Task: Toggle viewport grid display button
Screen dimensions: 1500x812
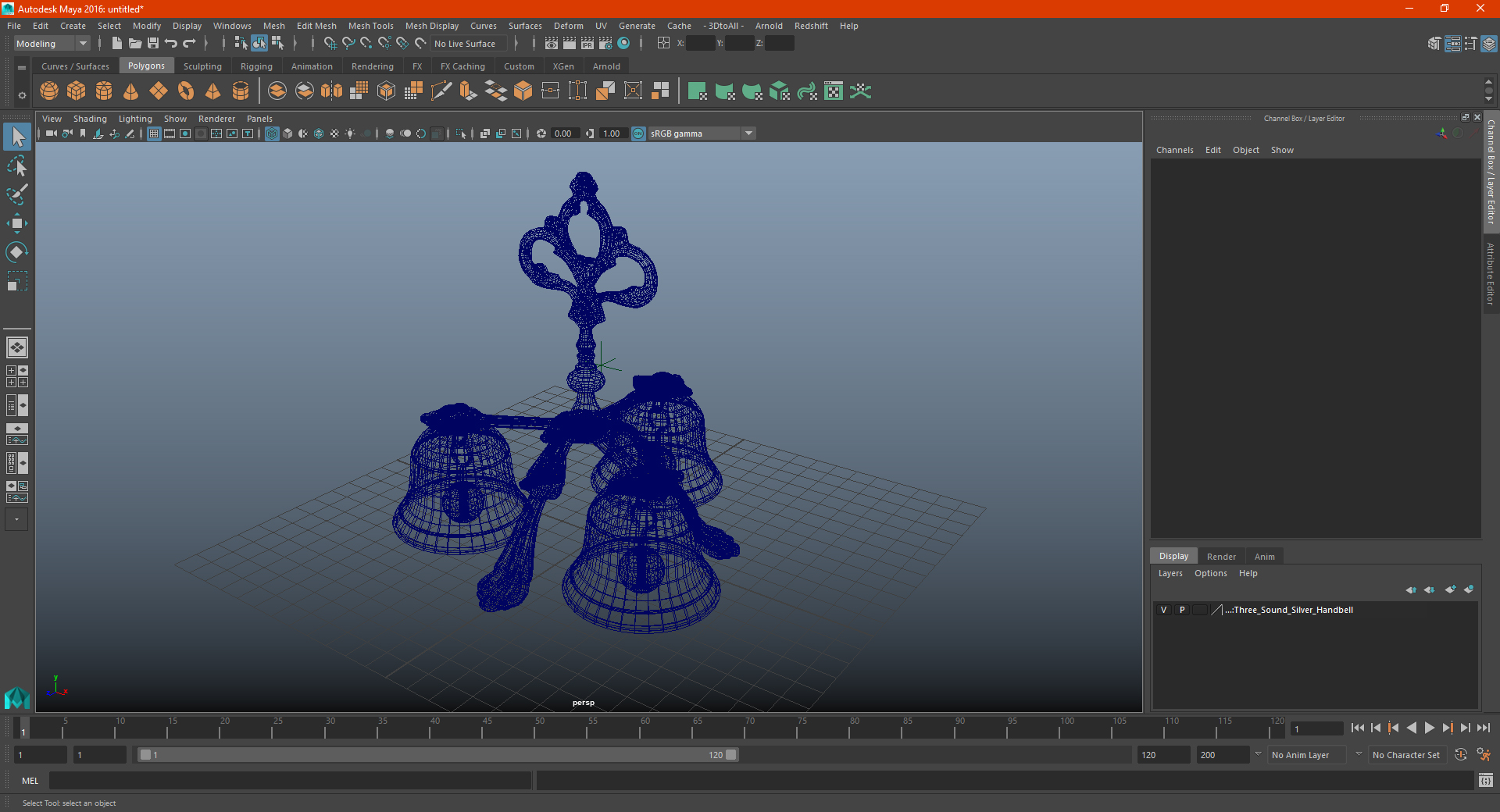Action: tap(154, 134)
